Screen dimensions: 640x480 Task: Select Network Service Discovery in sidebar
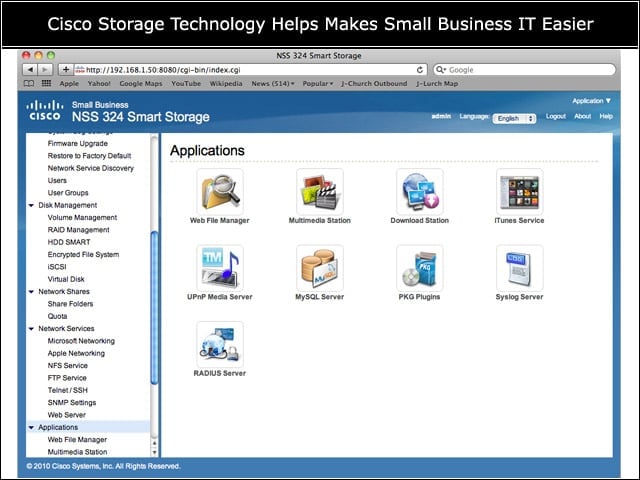coord(91,168)
